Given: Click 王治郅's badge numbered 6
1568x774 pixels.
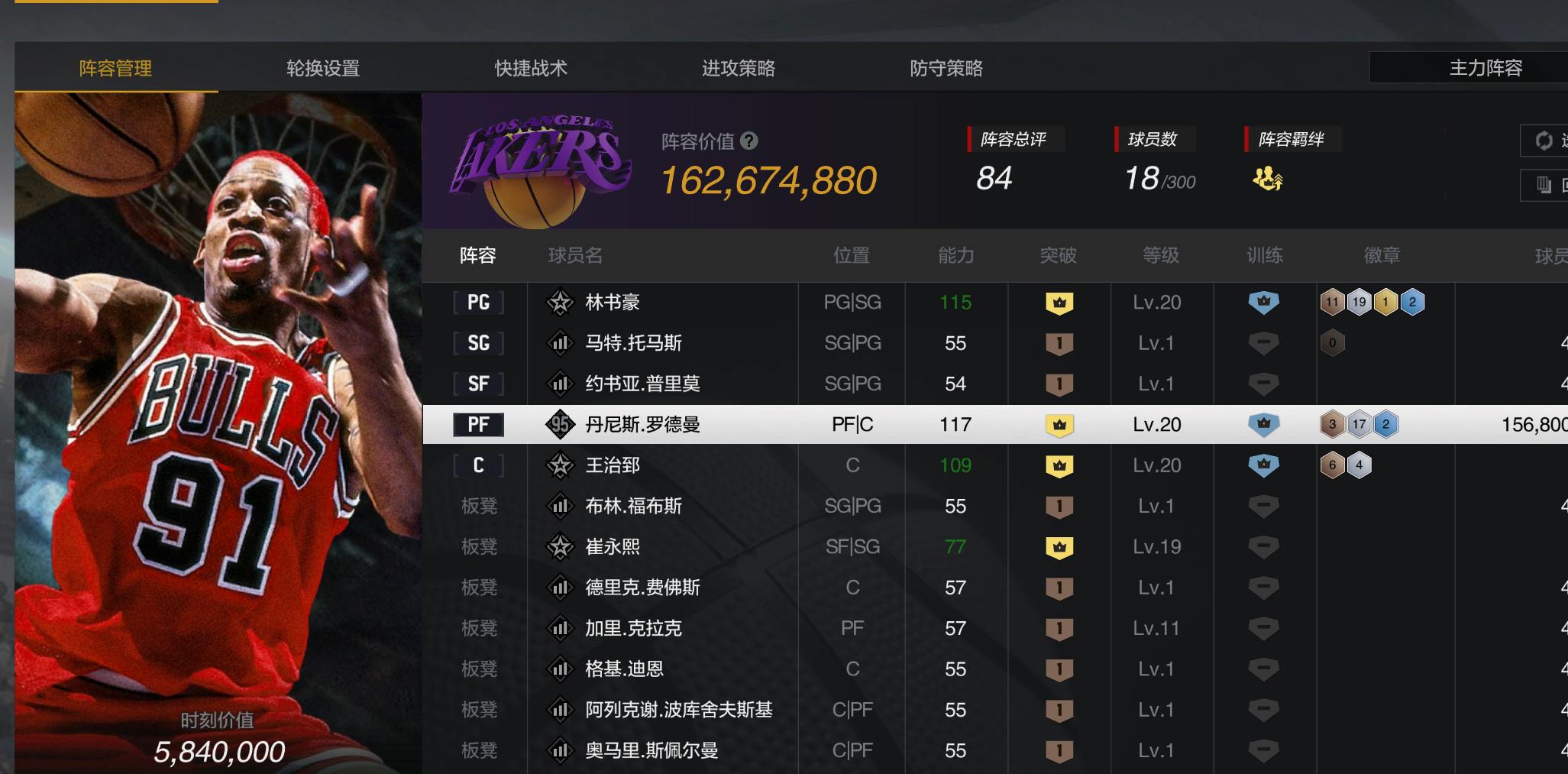Looking at the screenshot, I should (x=1332, y=465).
